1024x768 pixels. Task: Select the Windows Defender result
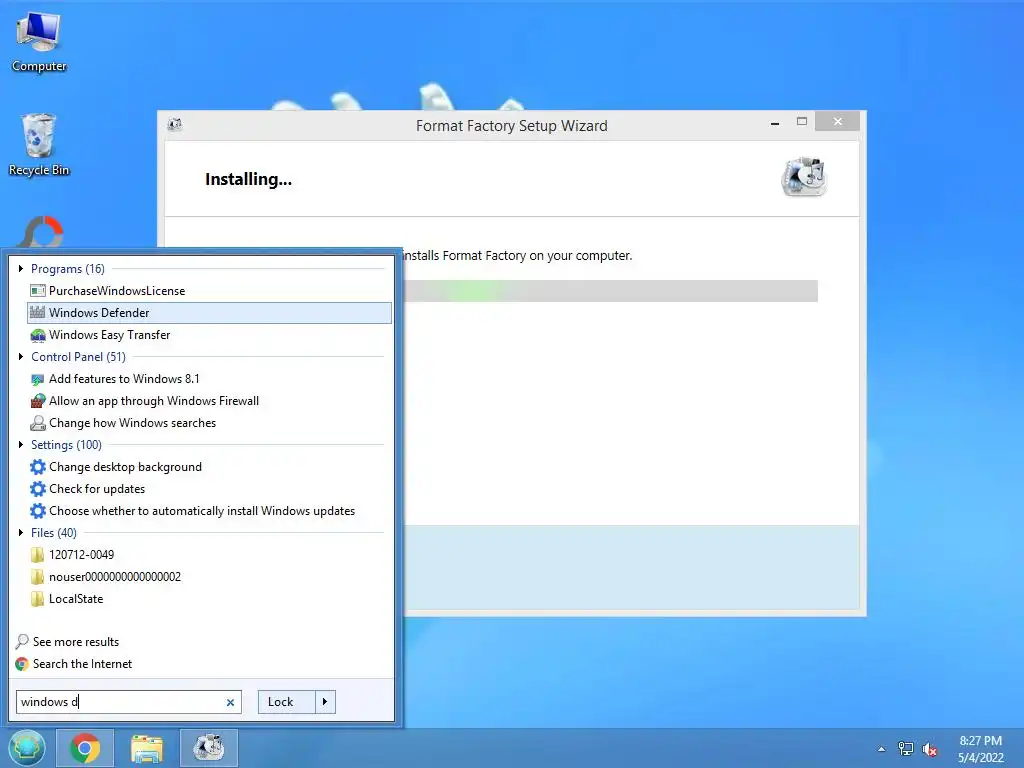coord(210,313)
